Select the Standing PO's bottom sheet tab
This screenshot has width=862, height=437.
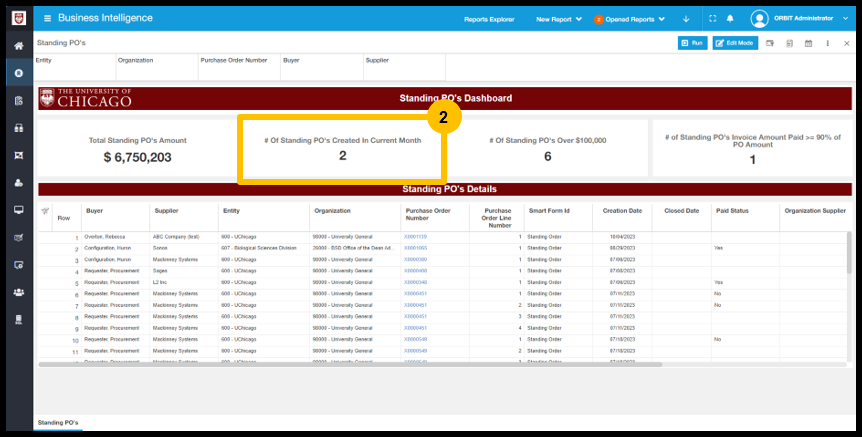(x=58, y=423)
